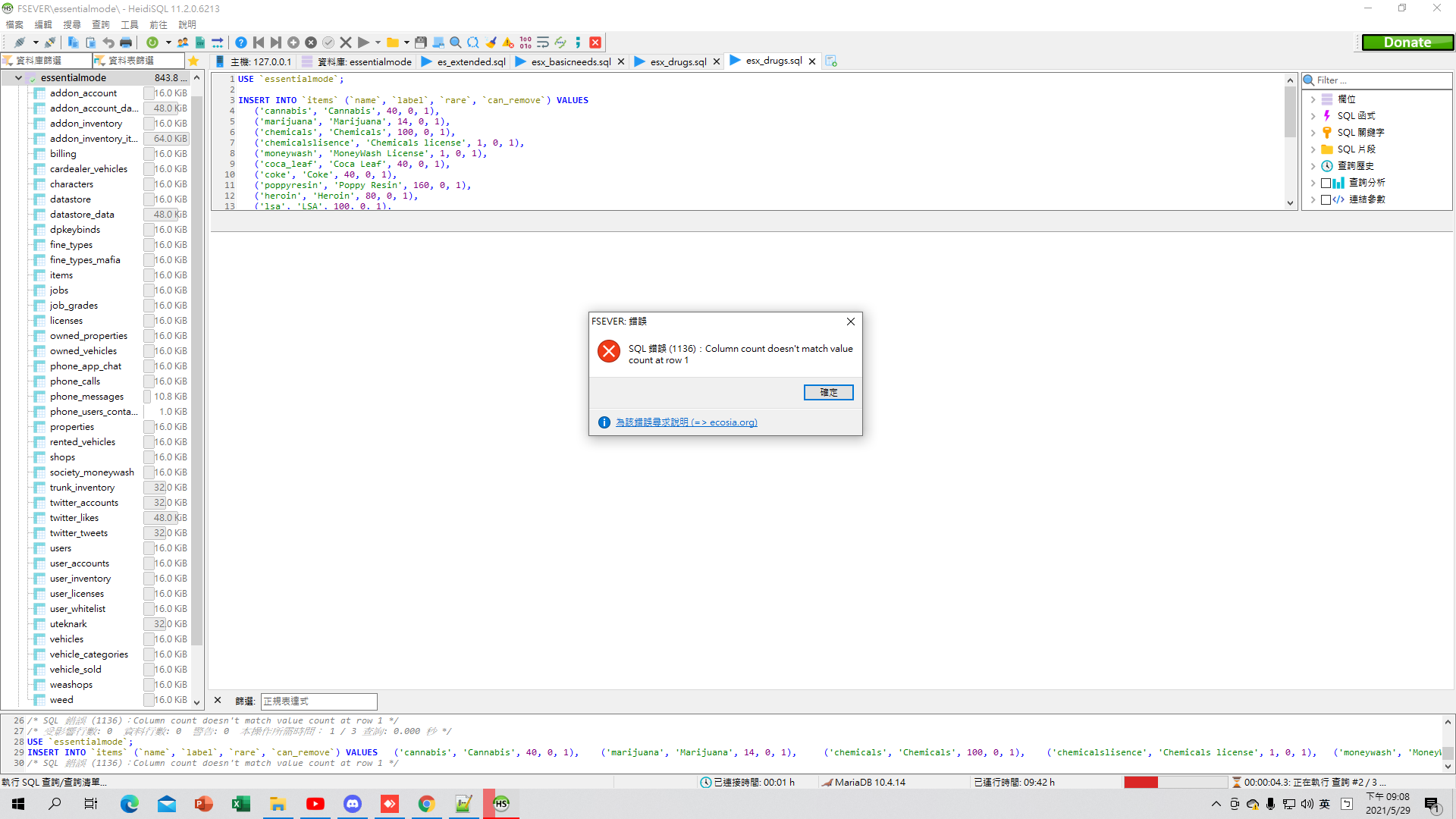This screenshot has width=1456, height=819.
Task: Open the run query dropdown arrow
Action: pyautogui.click(x=378, y=42)
